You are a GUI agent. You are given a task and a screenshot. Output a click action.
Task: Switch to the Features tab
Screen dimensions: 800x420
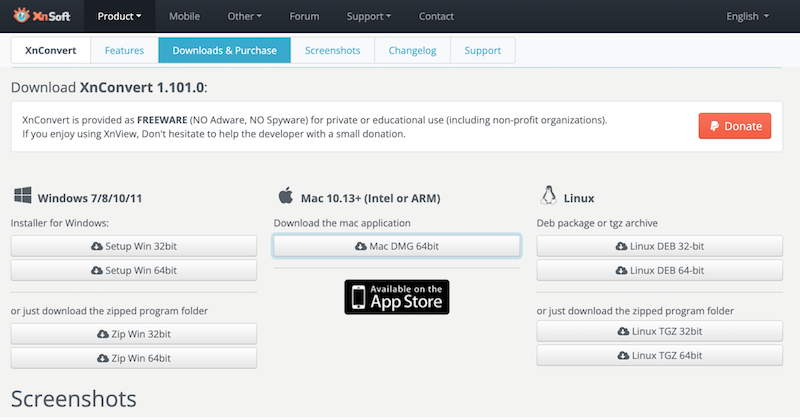tap(124, 51)
